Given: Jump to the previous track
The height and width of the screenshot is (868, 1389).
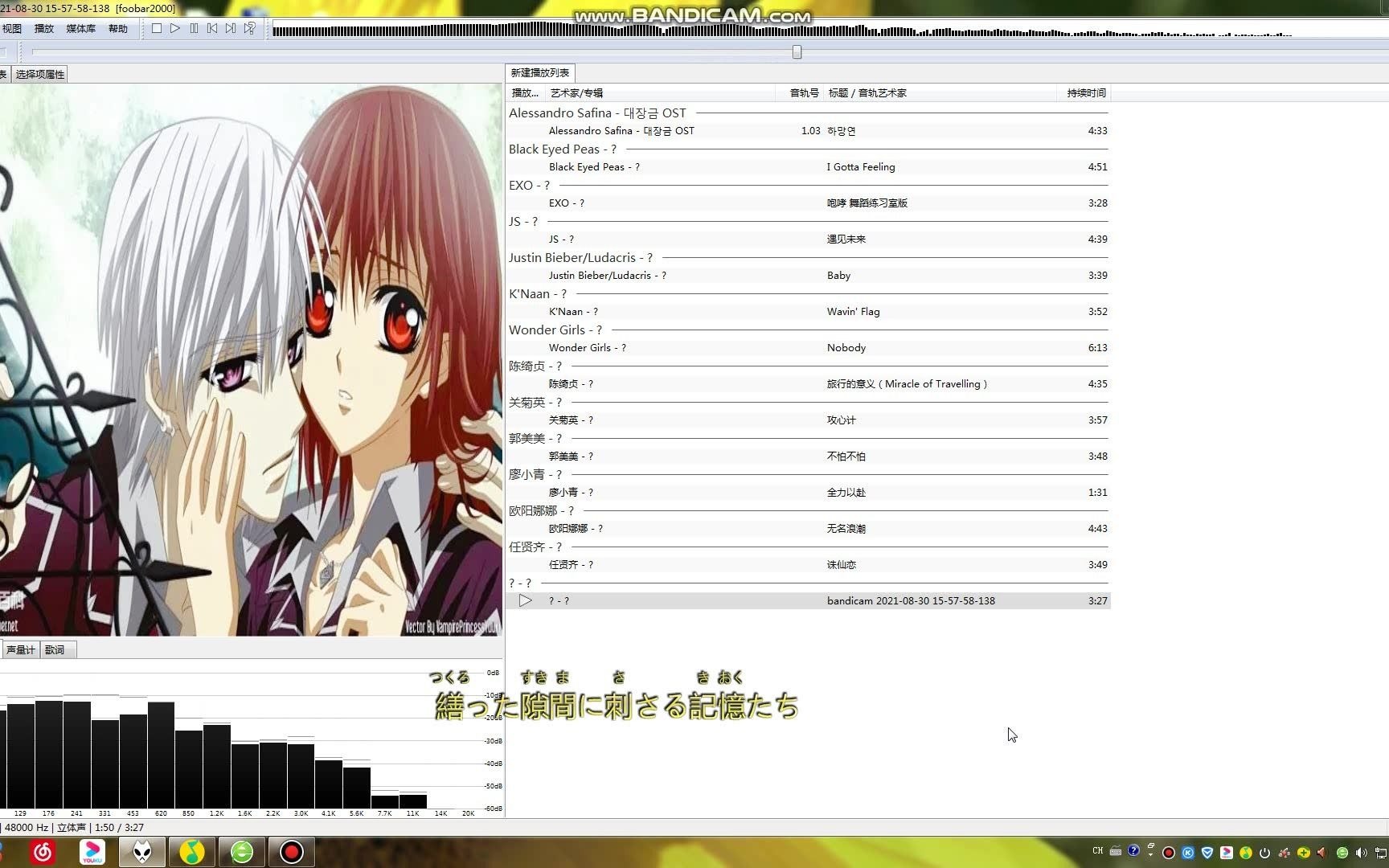Looking at the screenshot, I should [x=212, y=28].
